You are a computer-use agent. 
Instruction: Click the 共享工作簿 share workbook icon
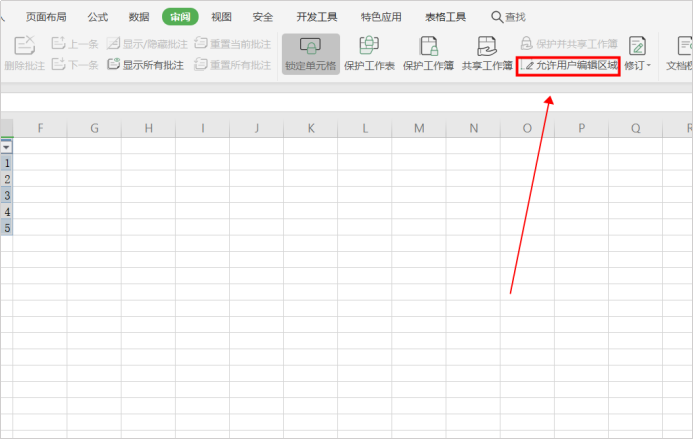coord(487,46)
